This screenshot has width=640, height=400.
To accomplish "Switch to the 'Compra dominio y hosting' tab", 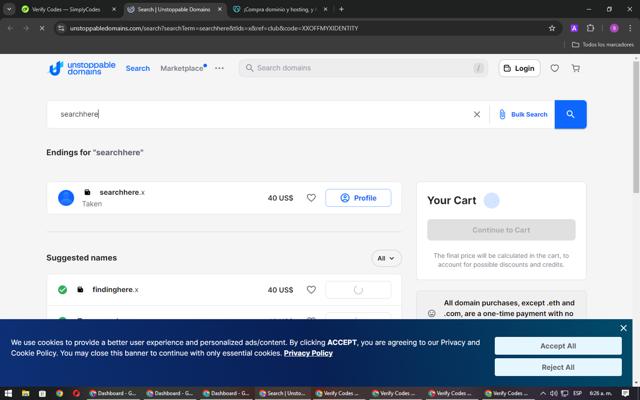I will pos(280,9).
